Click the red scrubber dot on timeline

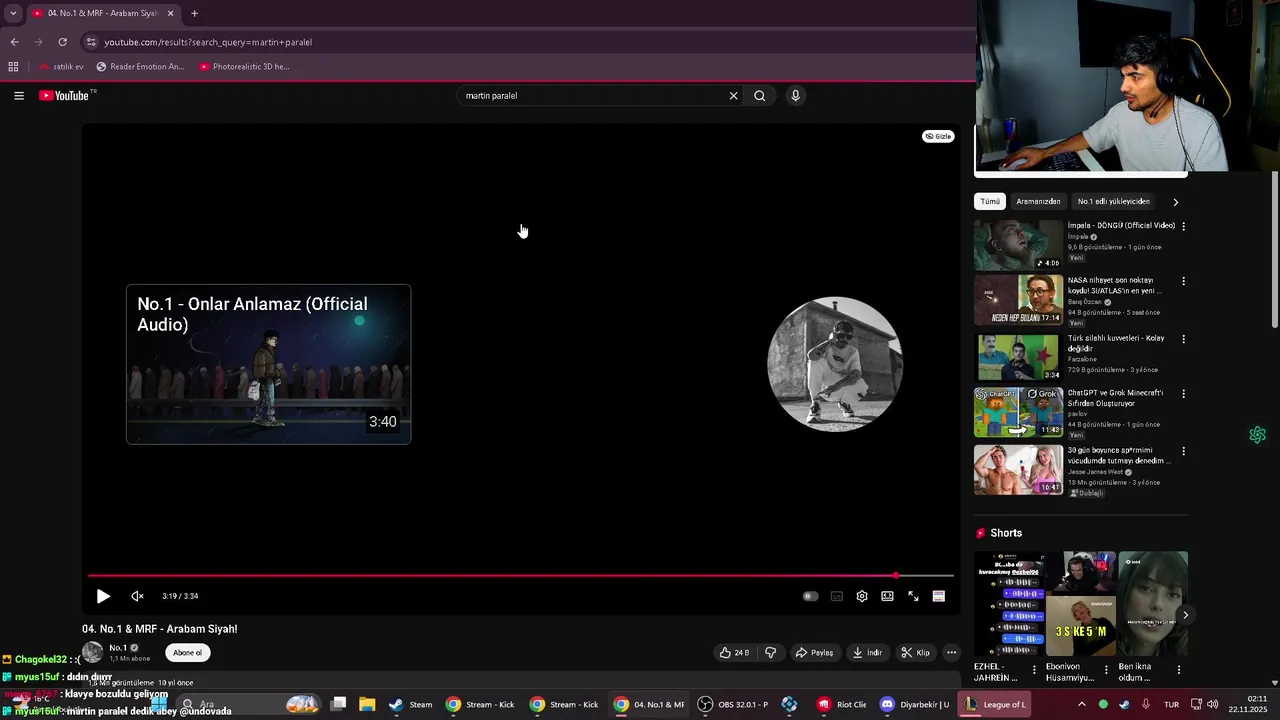coord(896,576)
